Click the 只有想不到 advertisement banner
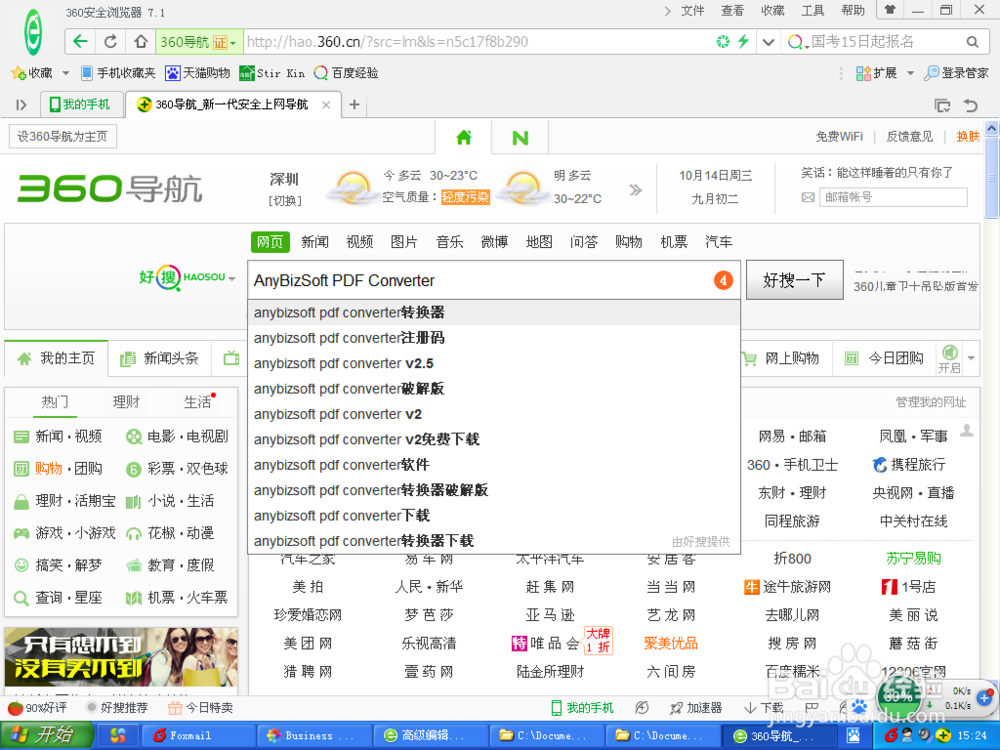This screenshot has height=750, width=1000. click(121, 657)
